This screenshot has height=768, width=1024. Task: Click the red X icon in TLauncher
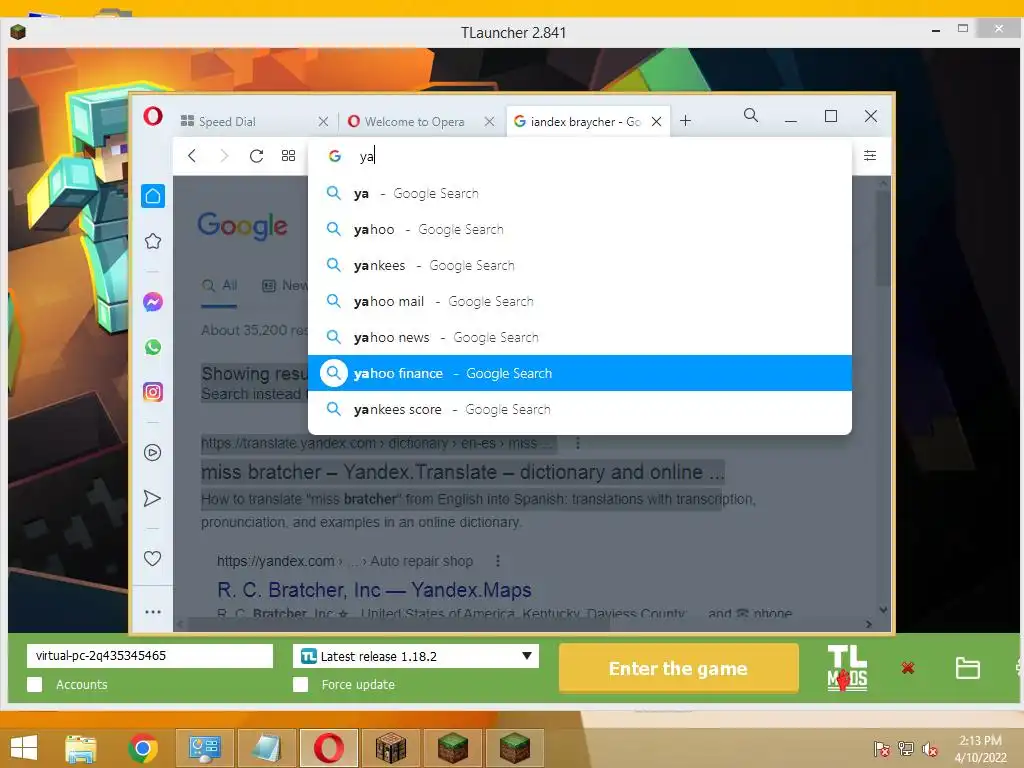coord(908,667)
